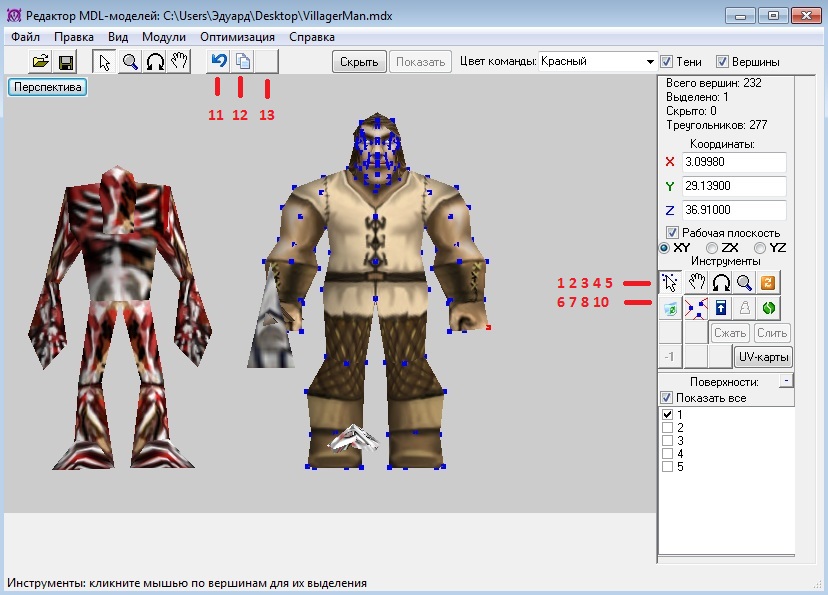This screenshot has height=595, width=828.
Task: Select the rotate tool in Инструменты panel
Action: [720, 283]
